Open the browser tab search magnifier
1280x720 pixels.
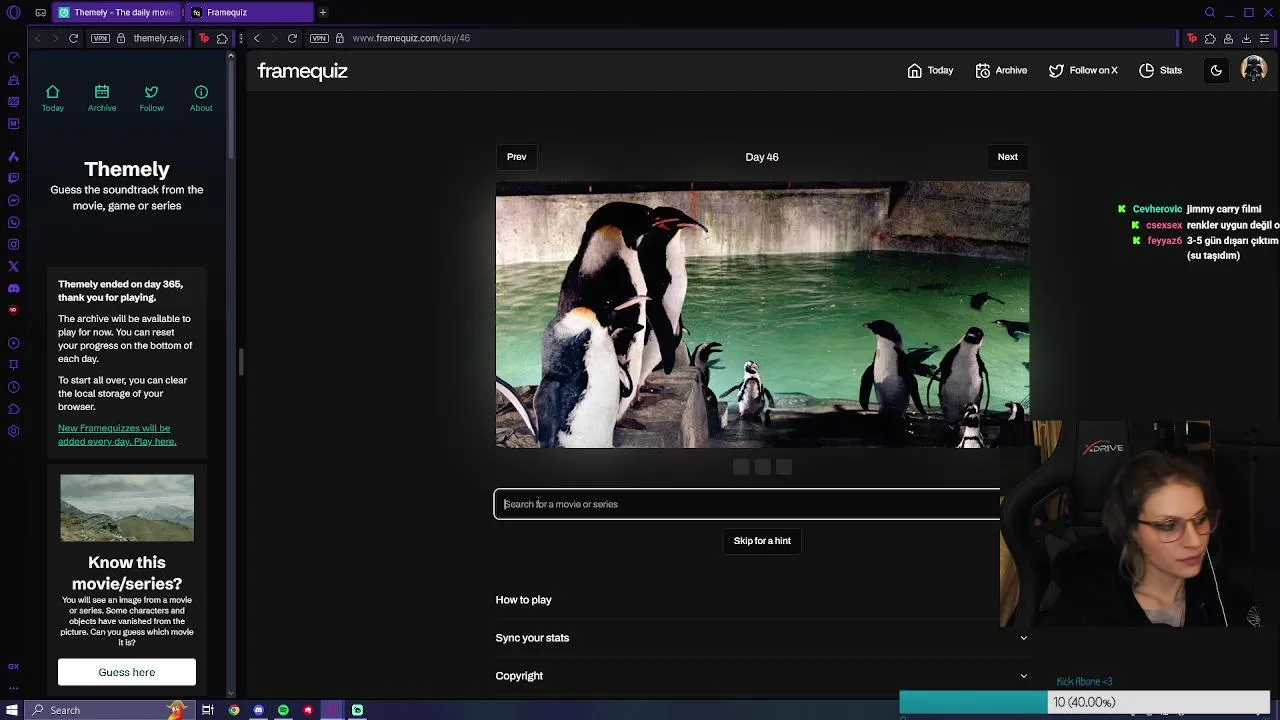point(1210,12)
